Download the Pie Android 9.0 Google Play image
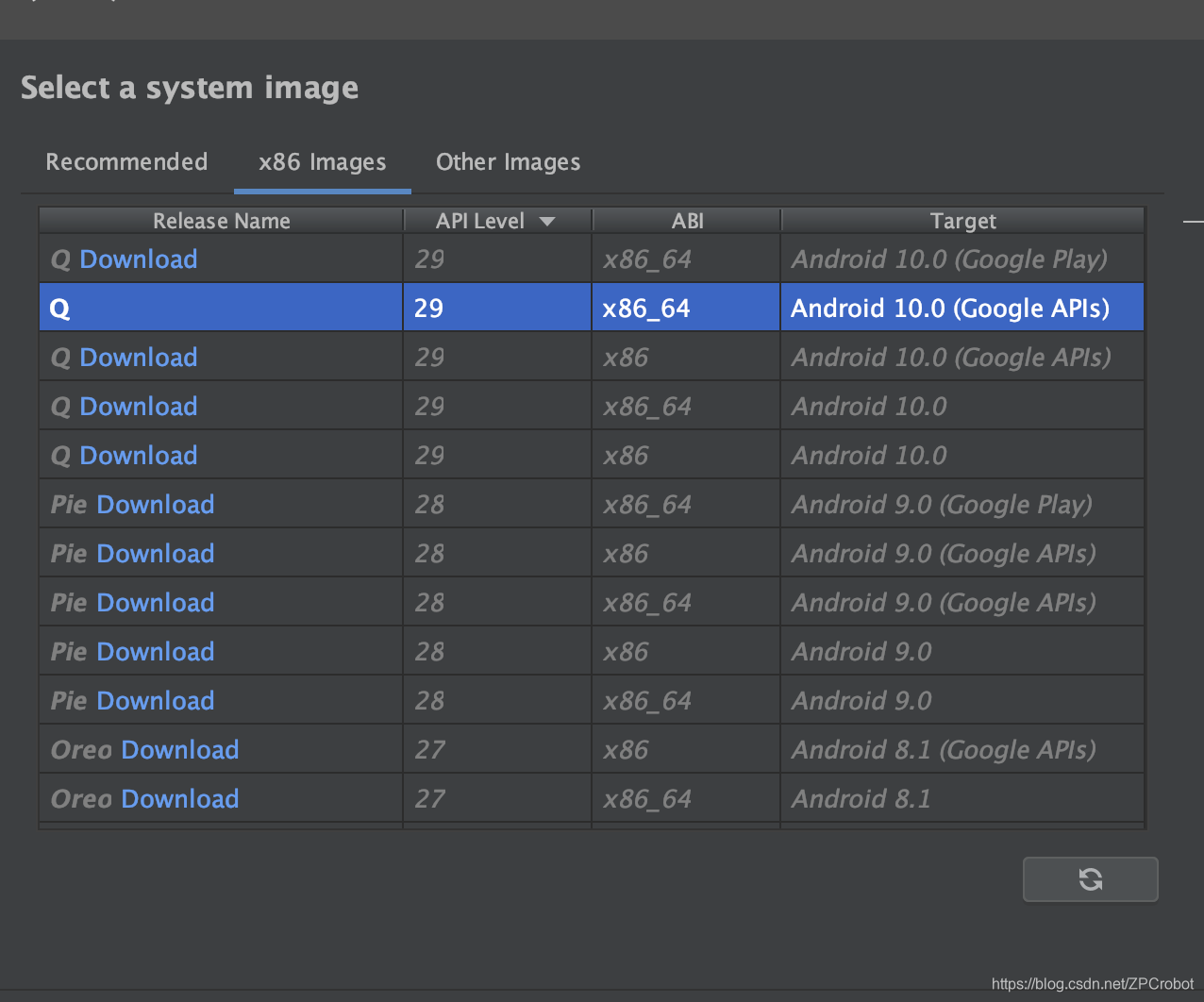This screenshot has width=1204, height=1002. pyautogui.click(x=155, y=504)
